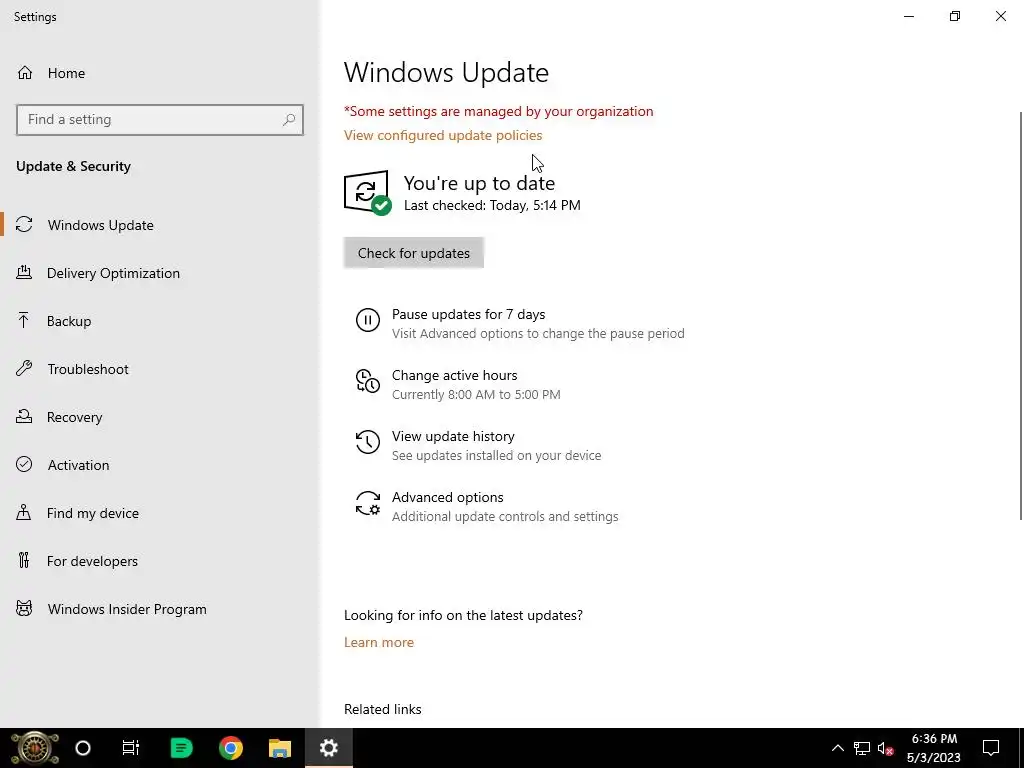Click the gear-sync icon for Advanced options
The height and width of the screenshot is (768, 1024).
(368, 504)
